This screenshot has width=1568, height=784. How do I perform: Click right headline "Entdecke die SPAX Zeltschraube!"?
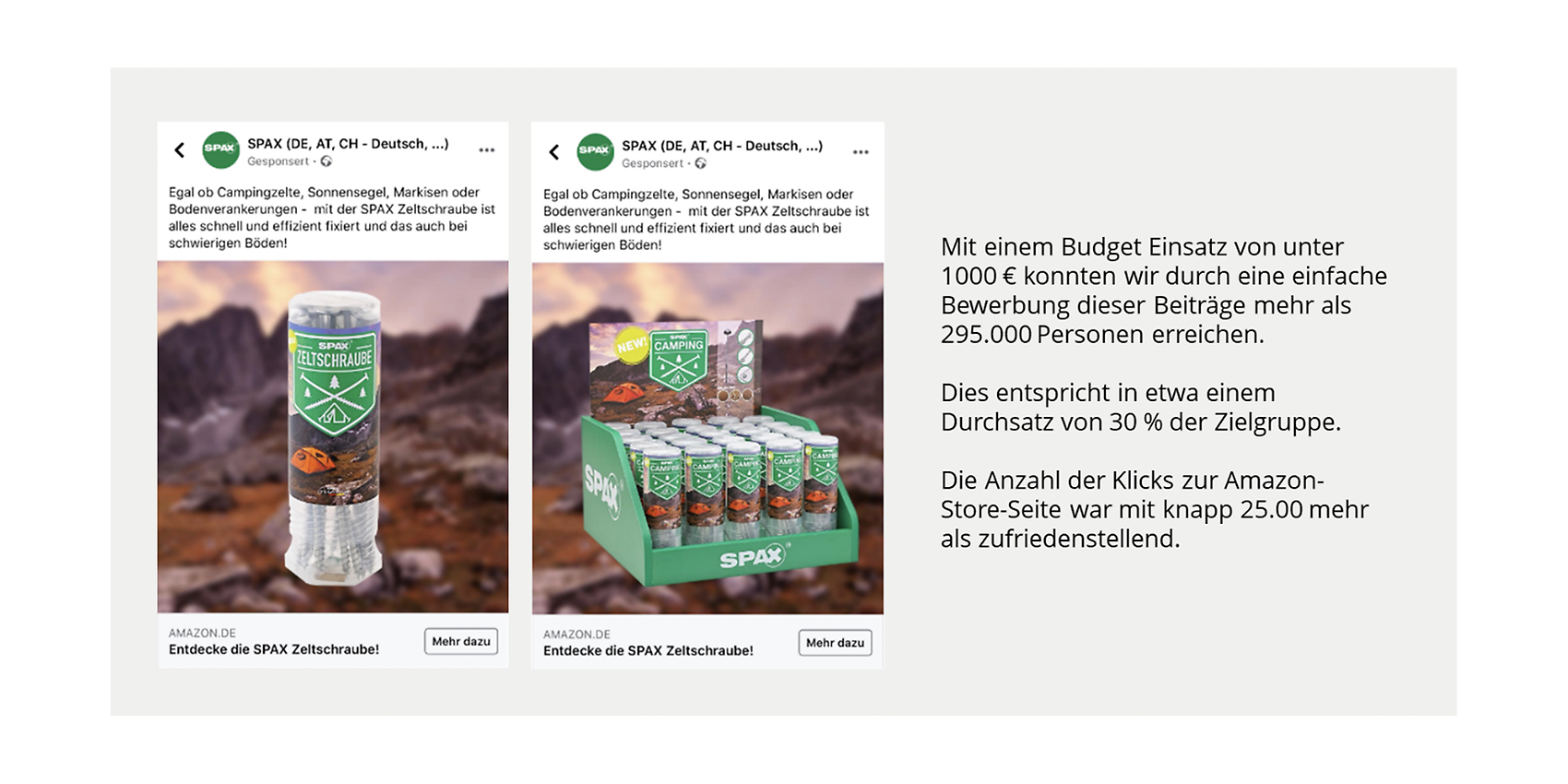coord(648,651)
